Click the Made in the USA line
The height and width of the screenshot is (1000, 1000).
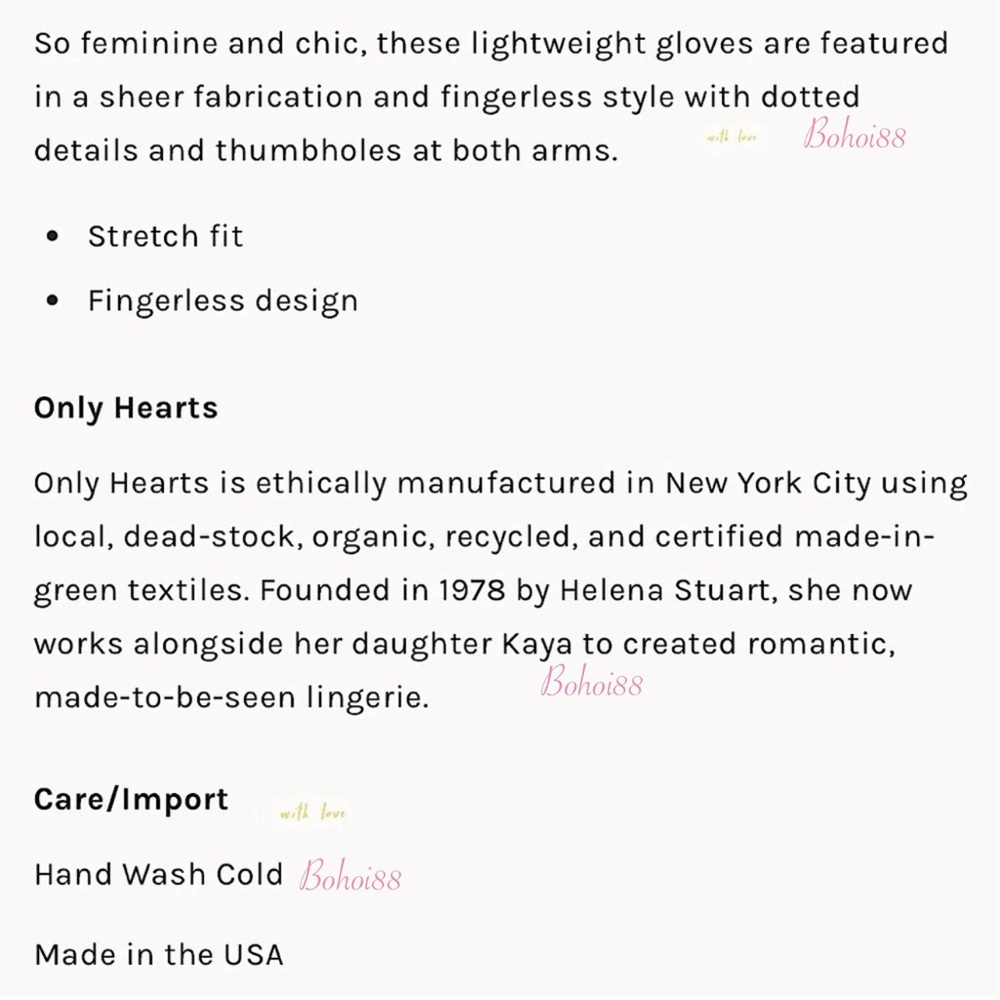point(159,955)
